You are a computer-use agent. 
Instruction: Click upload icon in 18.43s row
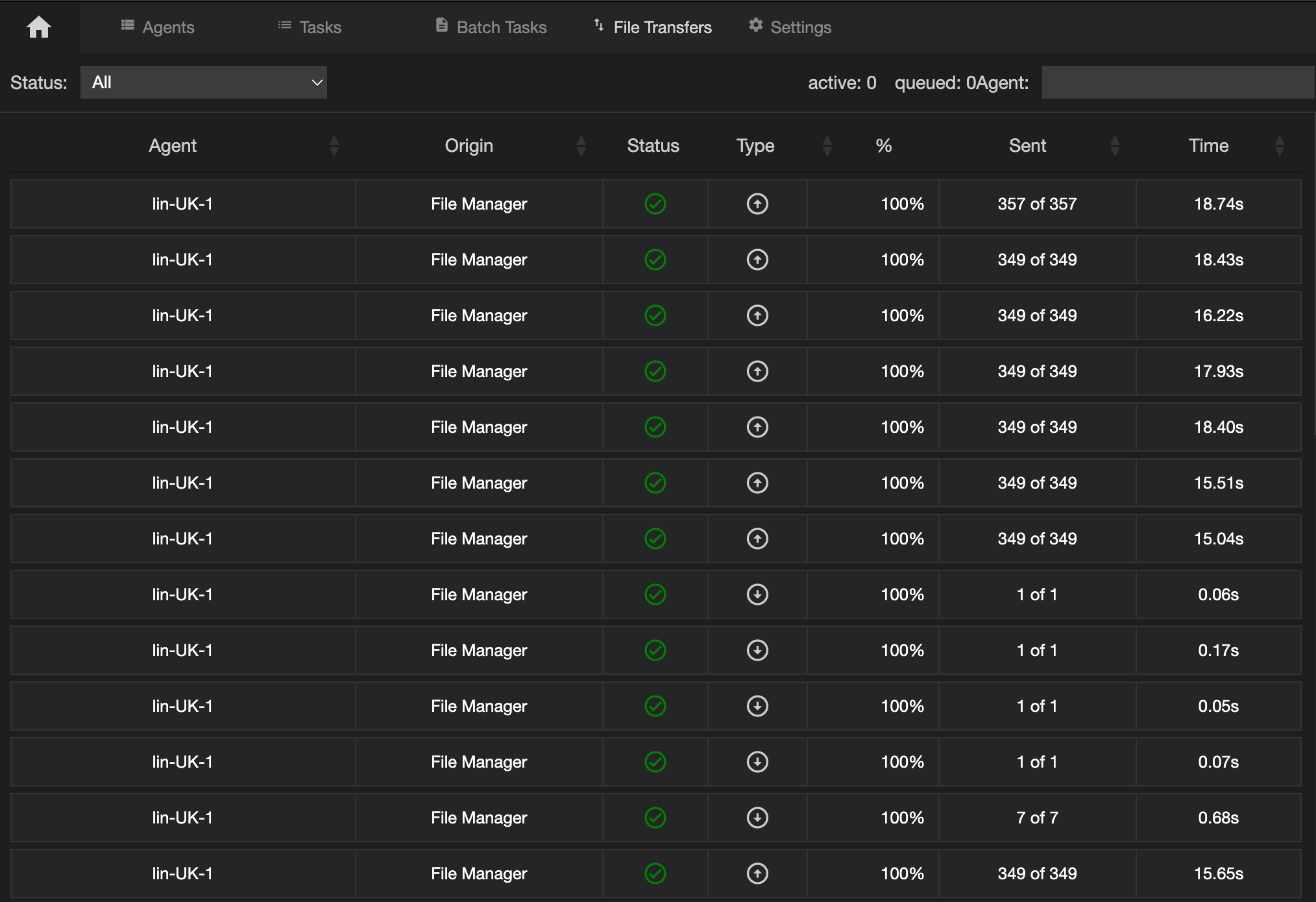point(757,260)
